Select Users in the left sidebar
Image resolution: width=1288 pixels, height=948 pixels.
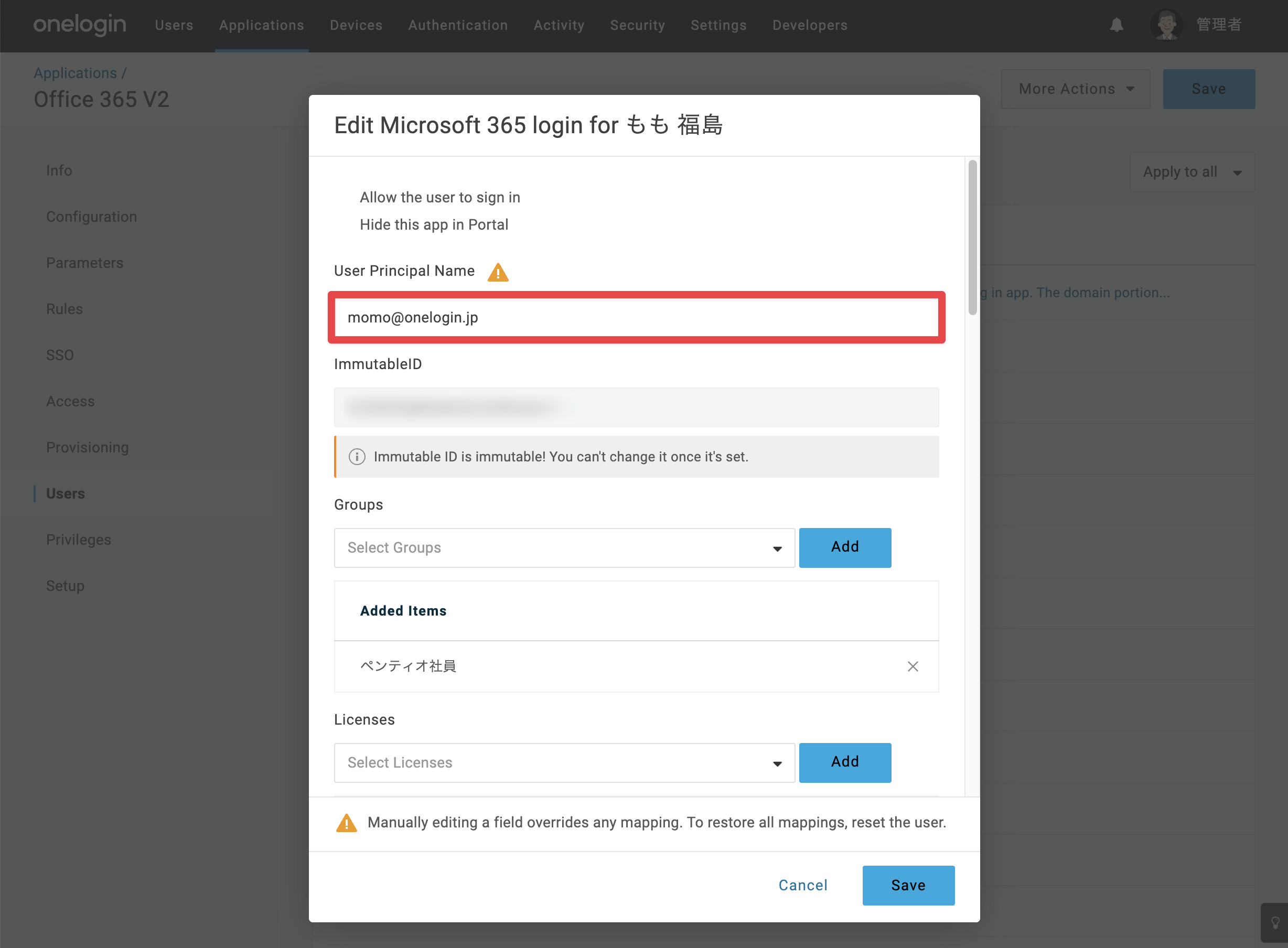[x=66, y=493]
